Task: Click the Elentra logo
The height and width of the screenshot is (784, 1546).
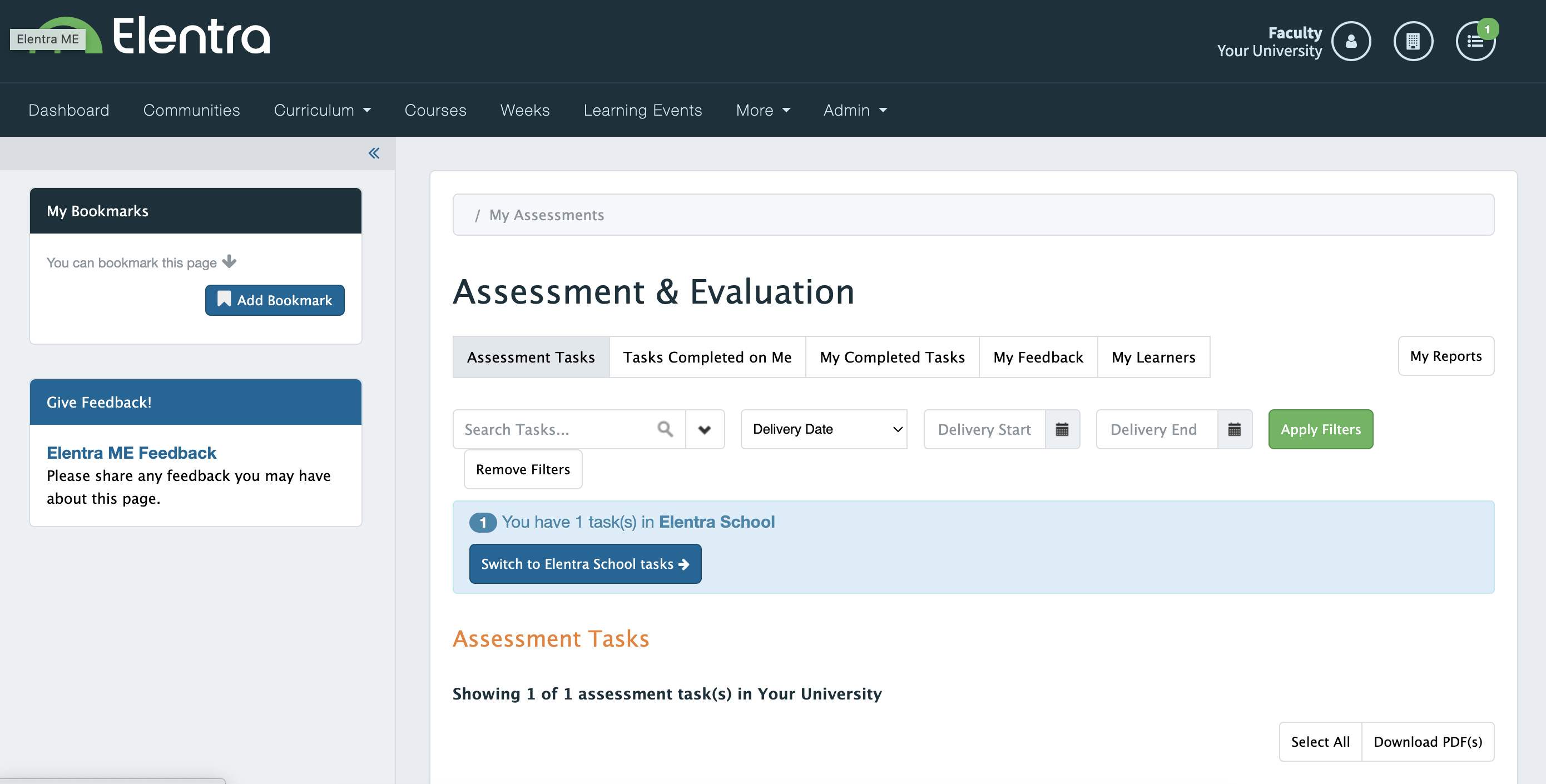Action: [191, 36]
